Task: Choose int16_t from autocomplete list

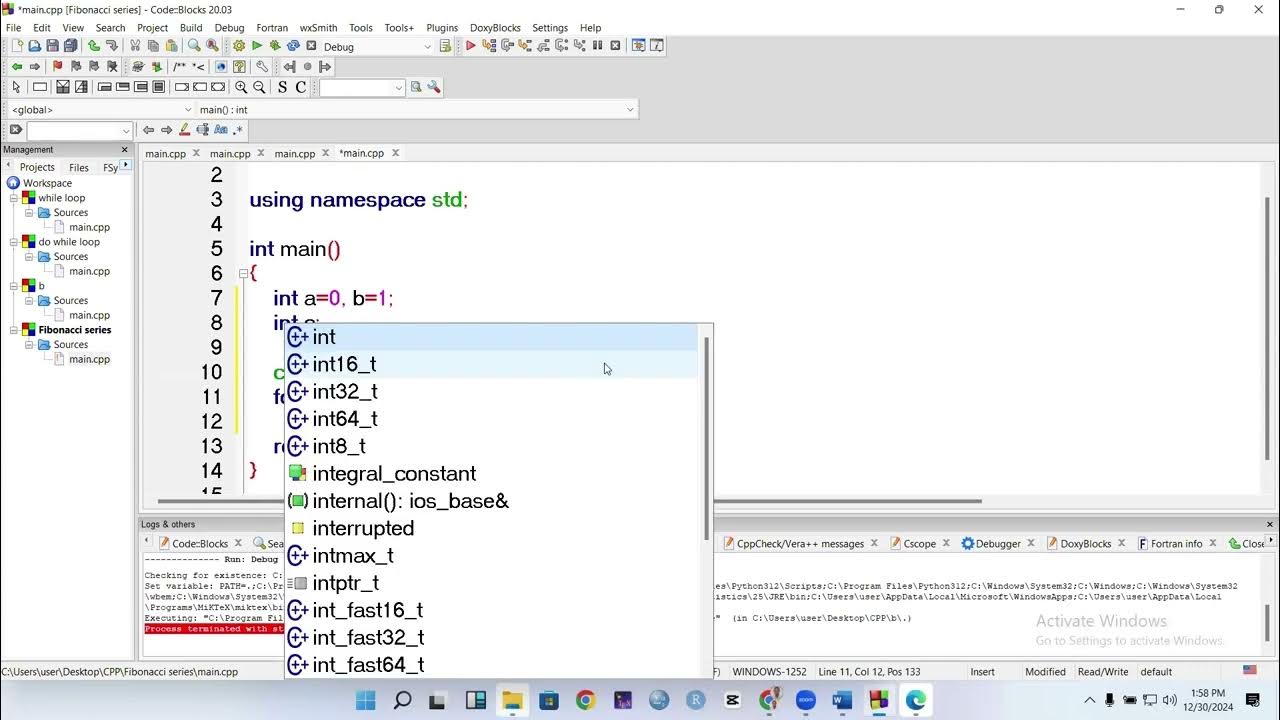Action: [x=491, y=364]
